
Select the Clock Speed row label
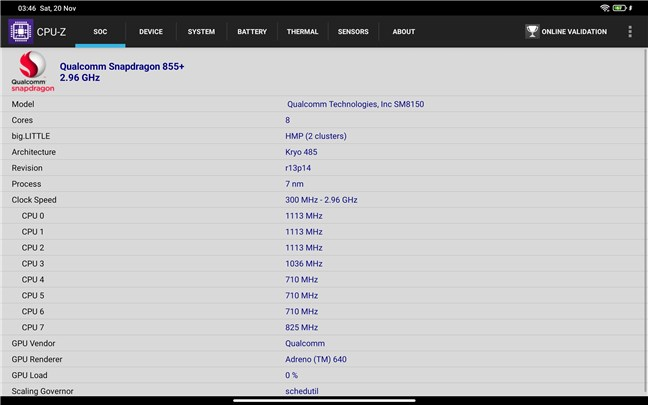click(x=34, y=200)
